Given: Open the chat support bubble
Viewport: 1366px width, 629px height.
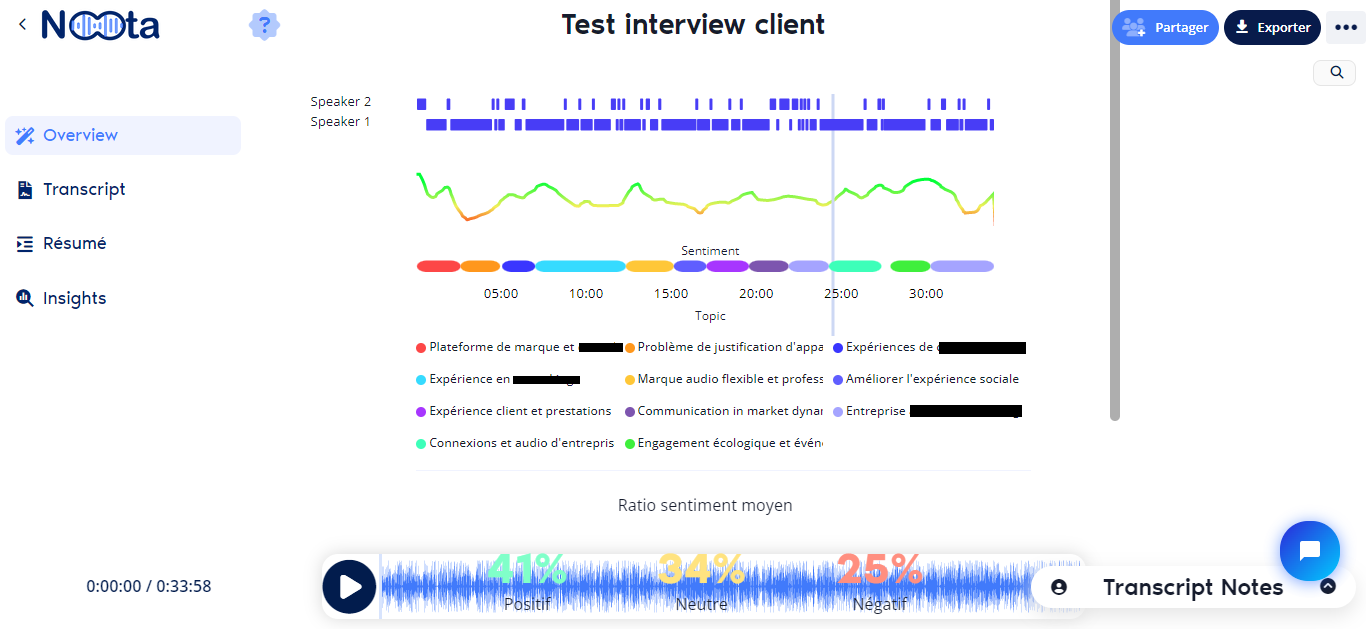Looking at the screenshot, I should [1309, 551].
